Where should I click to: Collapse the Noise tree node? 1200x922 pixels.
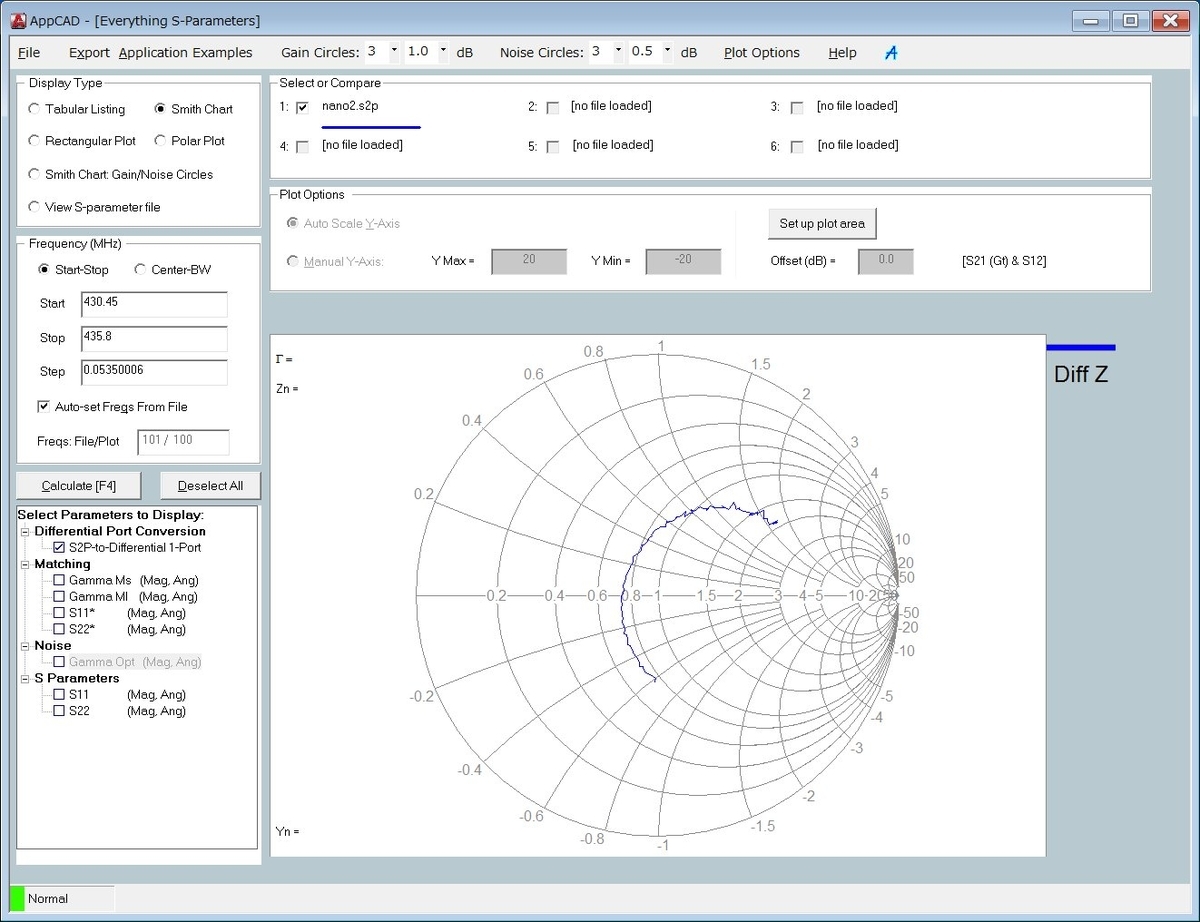tap(27, 646)
